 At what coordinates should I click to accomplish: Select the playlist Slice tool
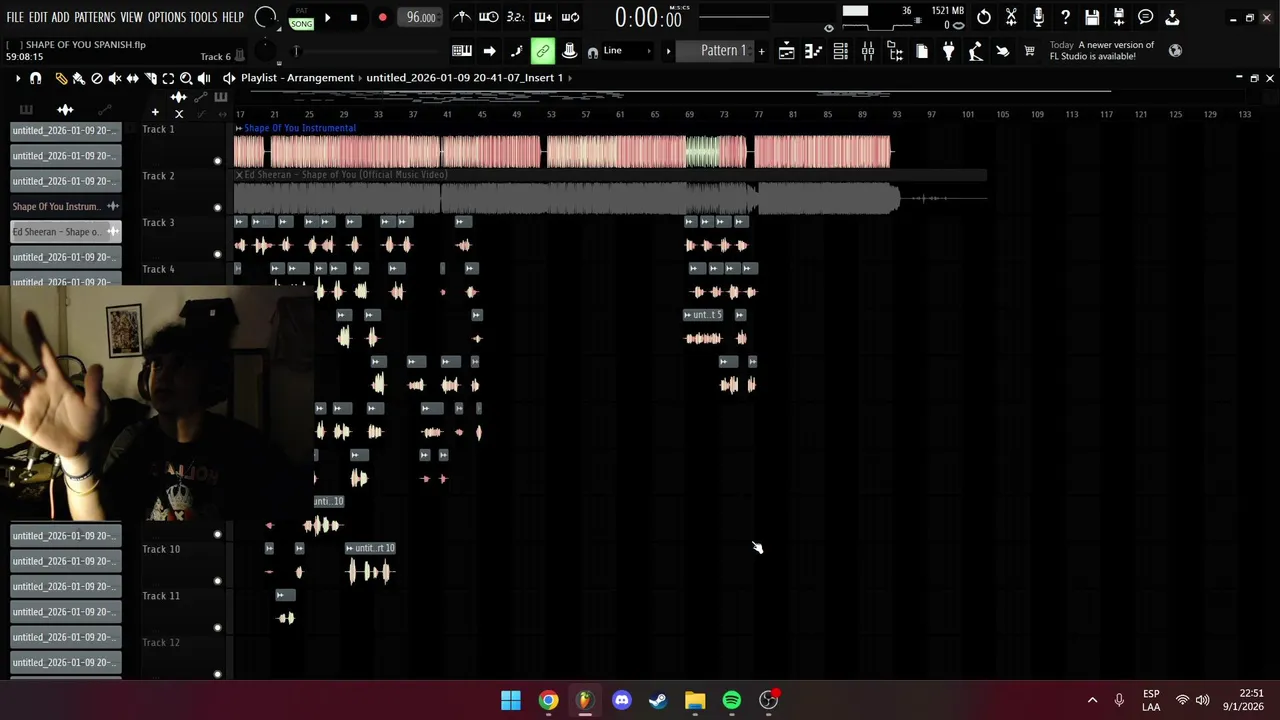[150, 78]
